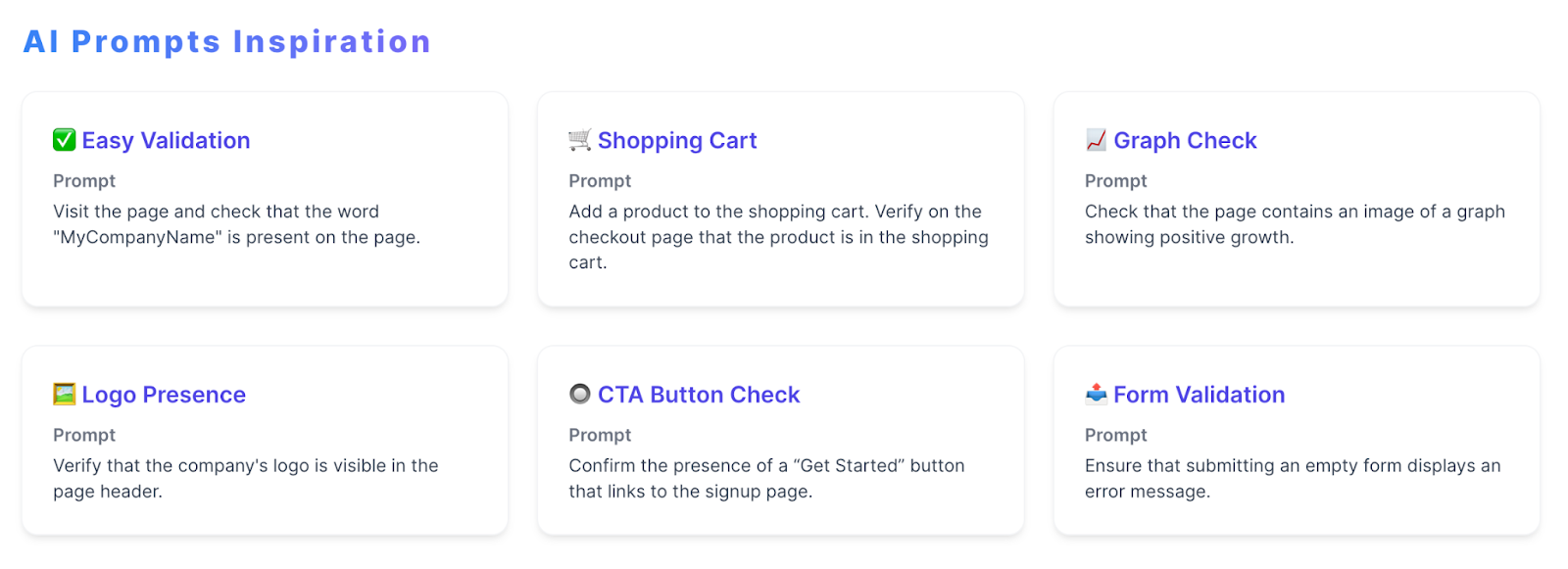Open the Easy Validation prompt
Image resolution: width=1568 pixels, height=569 pixels.
tap(165, 140)
